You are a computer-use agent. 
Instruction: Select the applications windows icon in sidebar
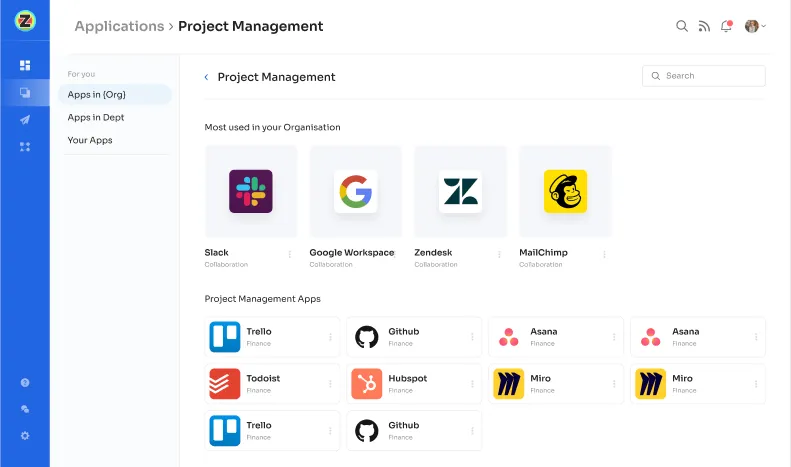(x=25, y=93)
